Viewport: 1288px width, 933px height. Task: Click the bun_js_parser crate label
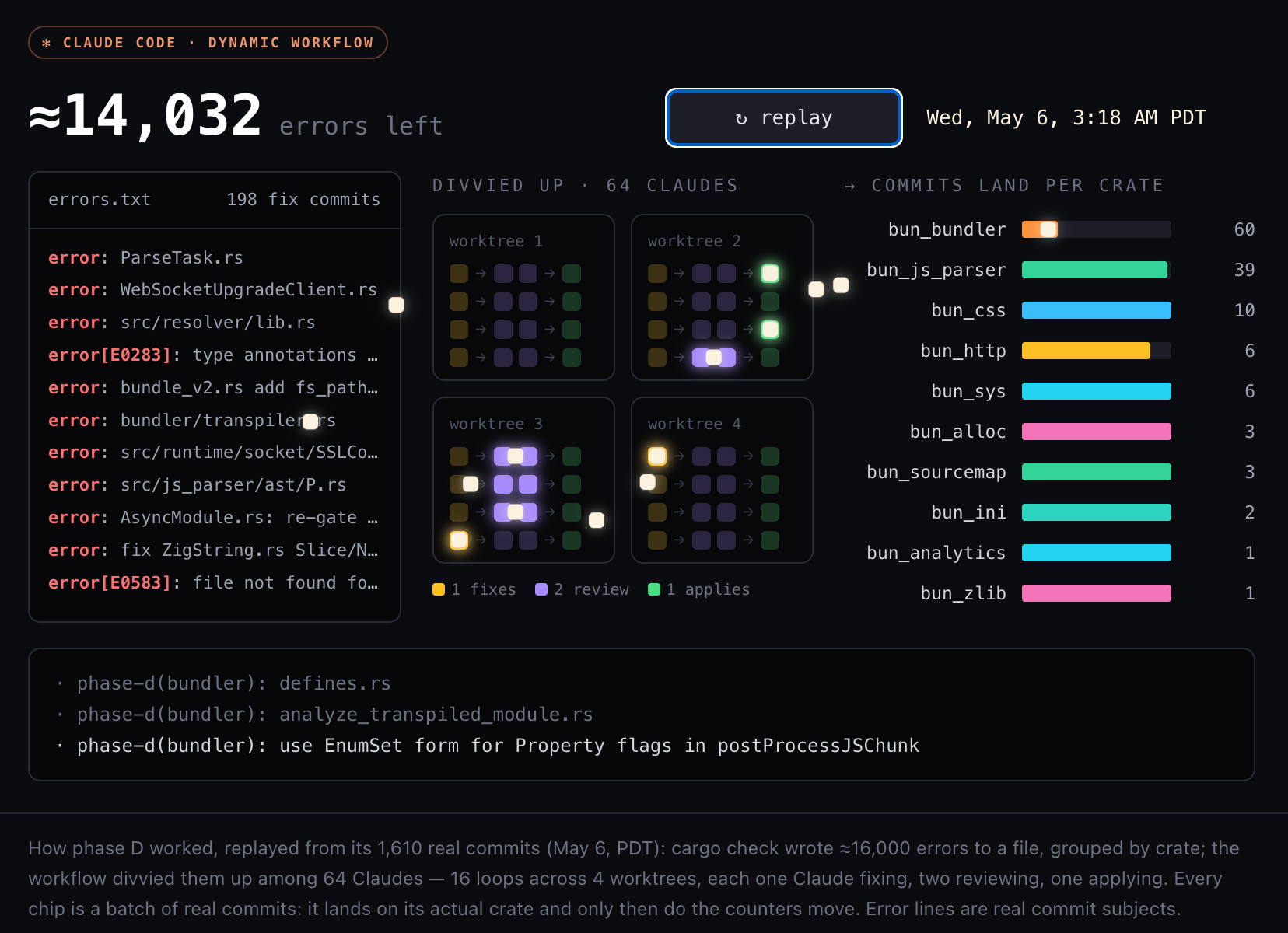pyautogui.click(x=936, y=271)
